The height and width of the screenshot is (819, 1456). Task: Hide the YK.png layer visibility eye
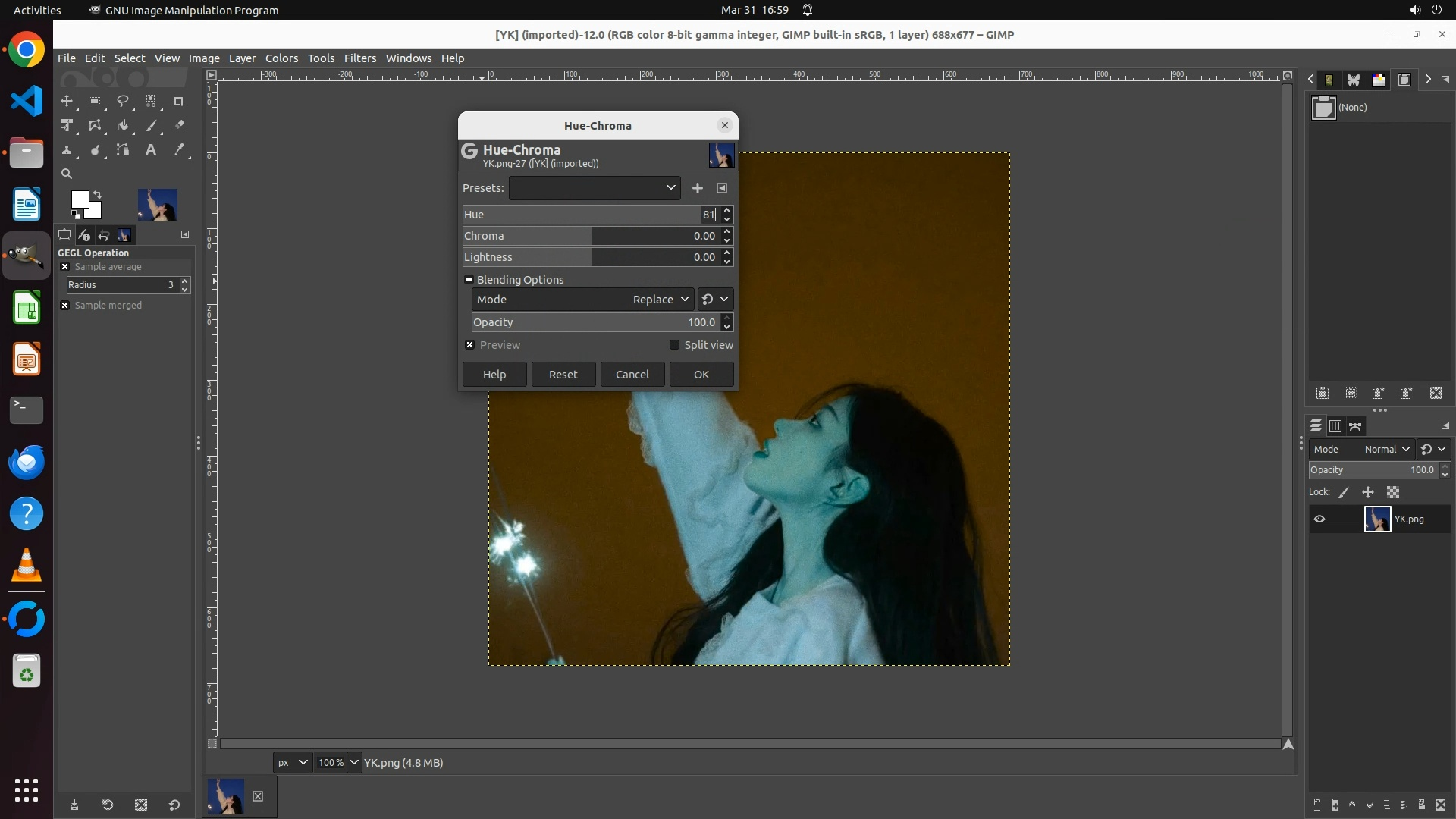1319,519
